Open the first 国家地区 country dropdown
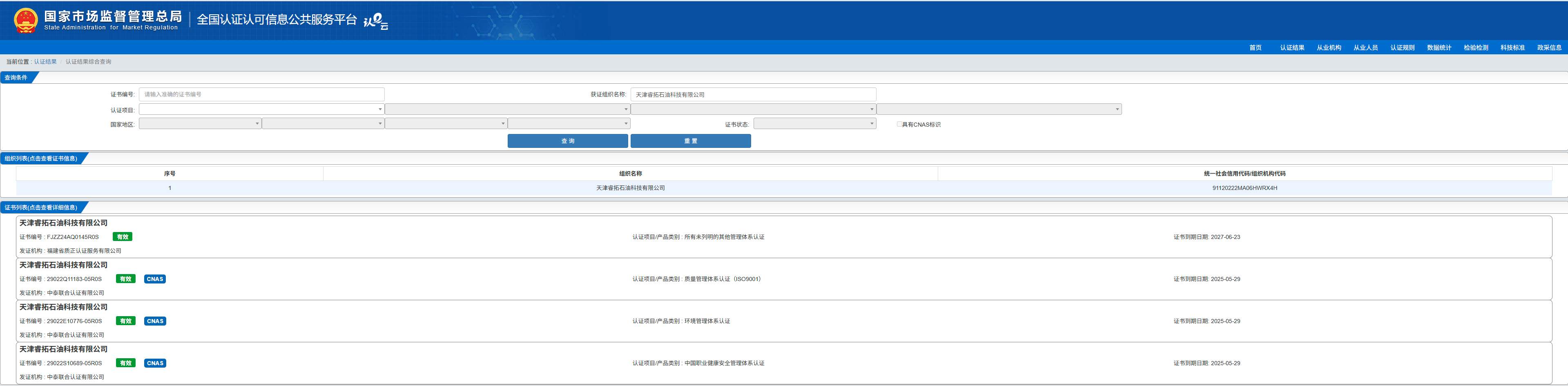1568x386 pixels. tap(200, 124)
